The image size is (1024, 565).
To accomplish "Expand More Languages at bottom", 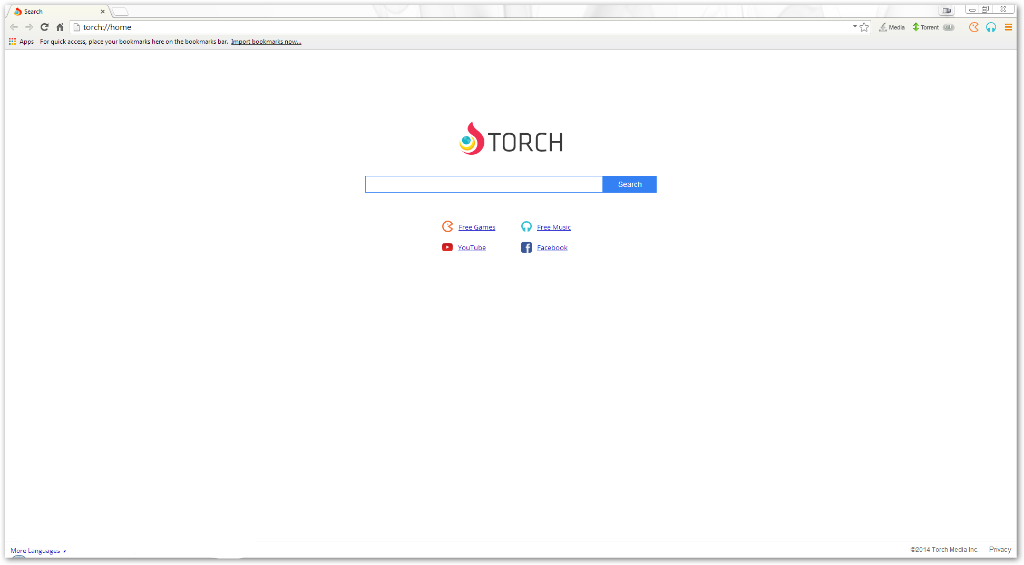I will (x=39, y=551).
